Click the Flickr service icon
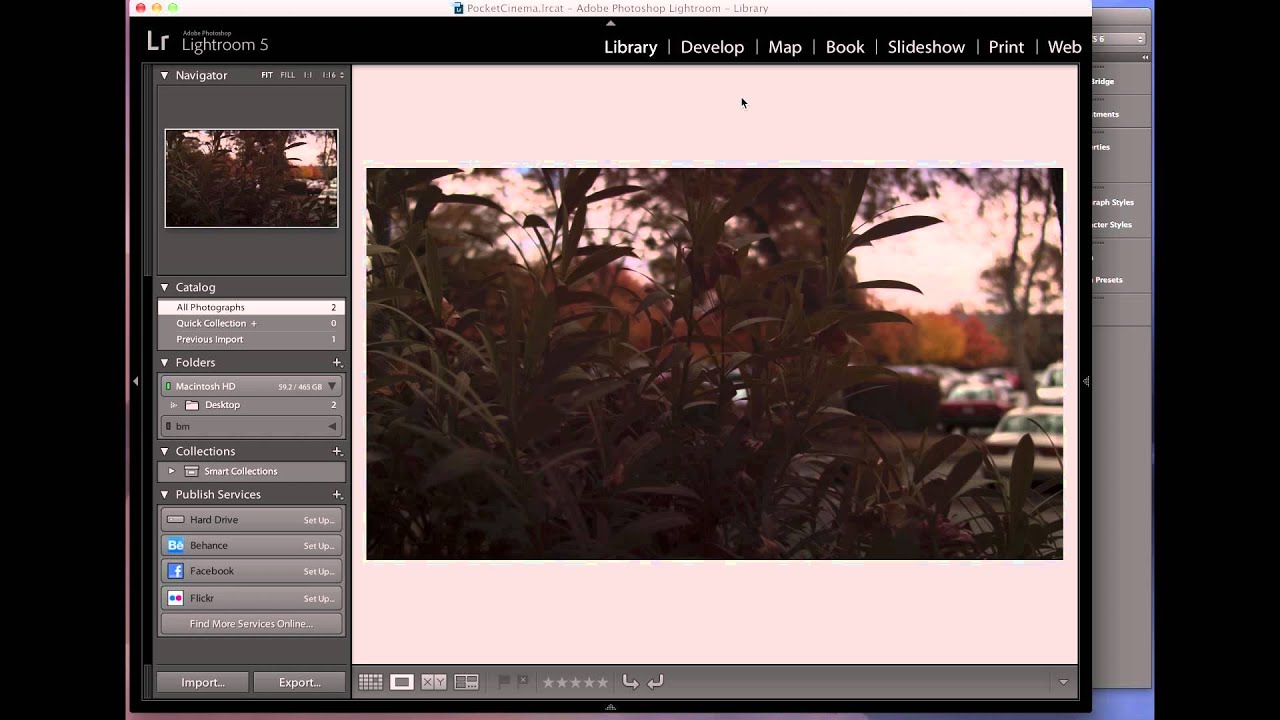The image size is (1280, 720). coord(175,598)
